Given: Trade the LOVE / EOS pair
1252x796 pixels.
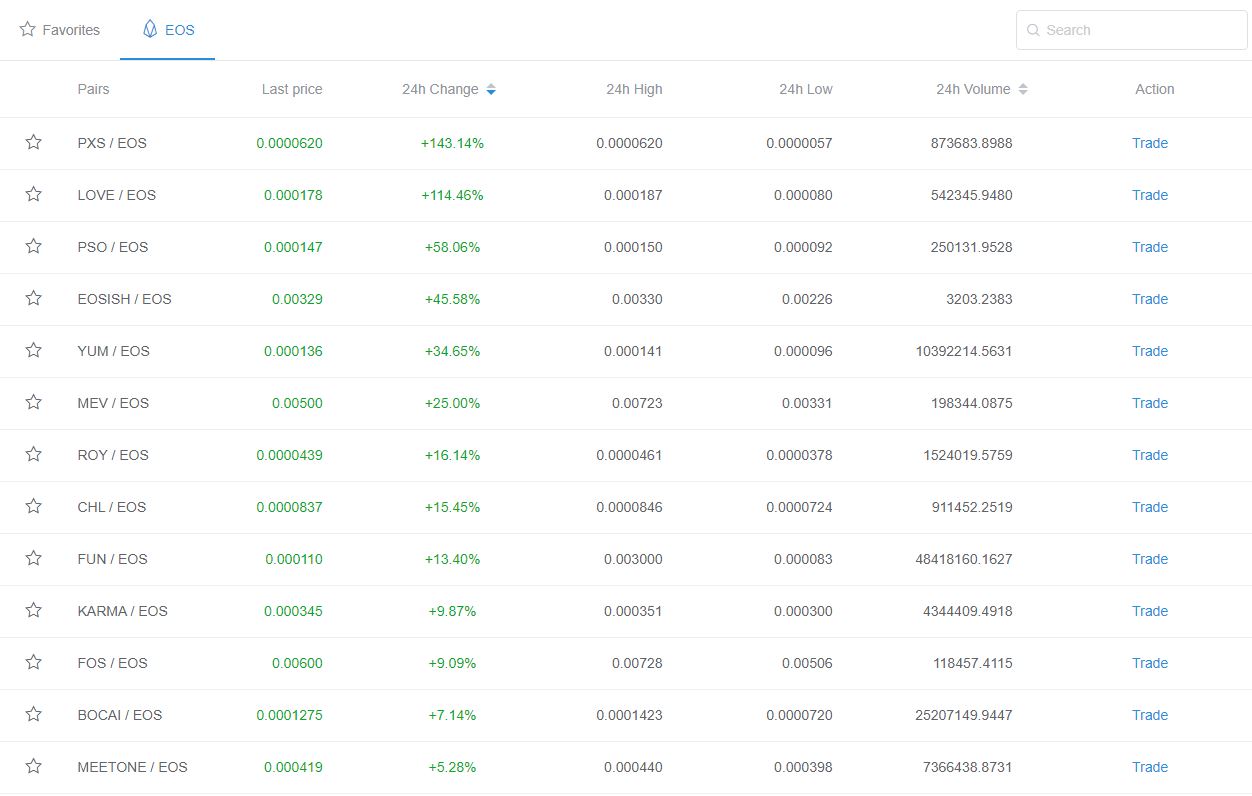Looking at the screenshot, I should click(x=1150, y=195).
